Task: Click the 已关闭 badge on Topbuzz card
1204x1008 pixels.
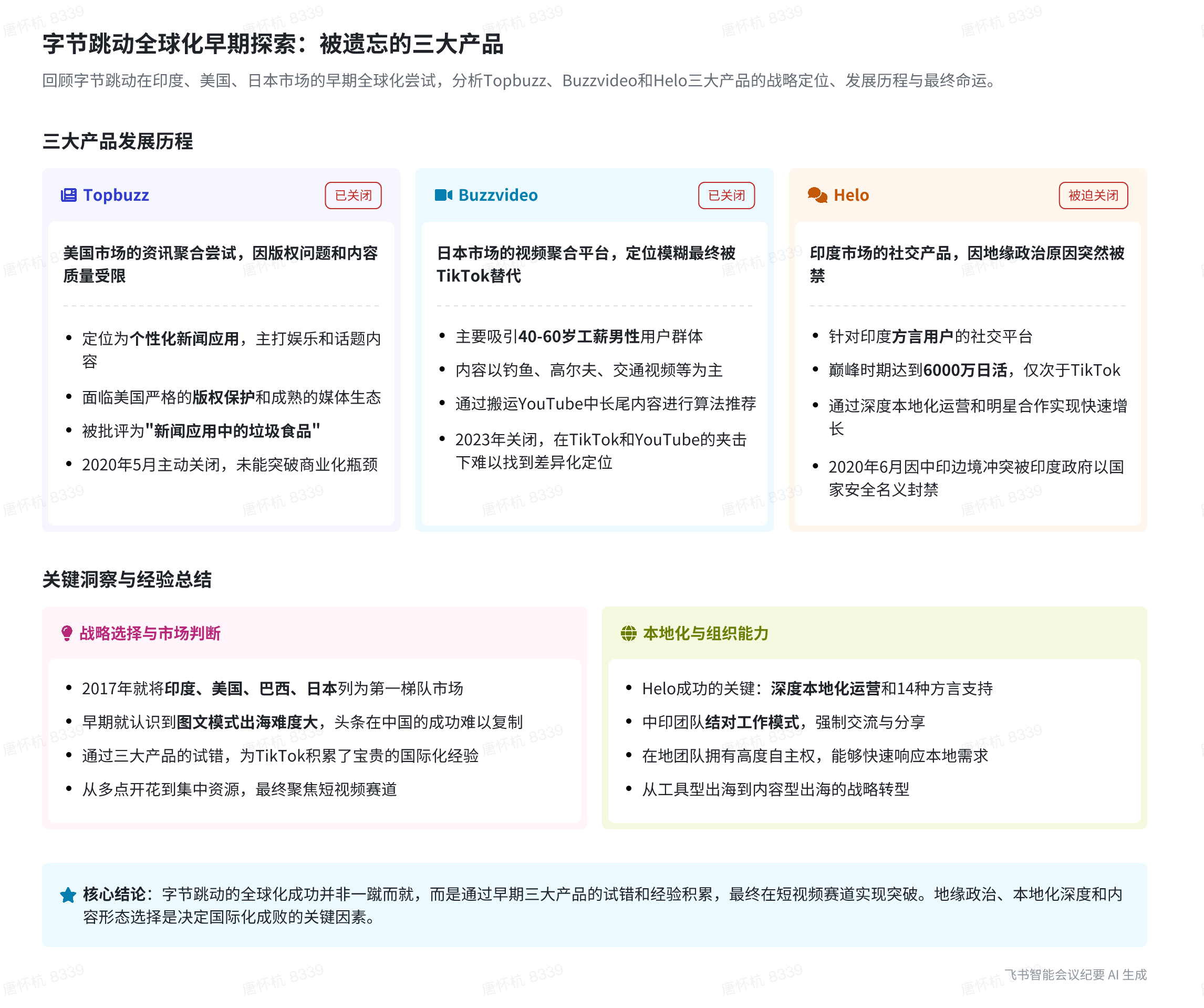Action: 352,195
